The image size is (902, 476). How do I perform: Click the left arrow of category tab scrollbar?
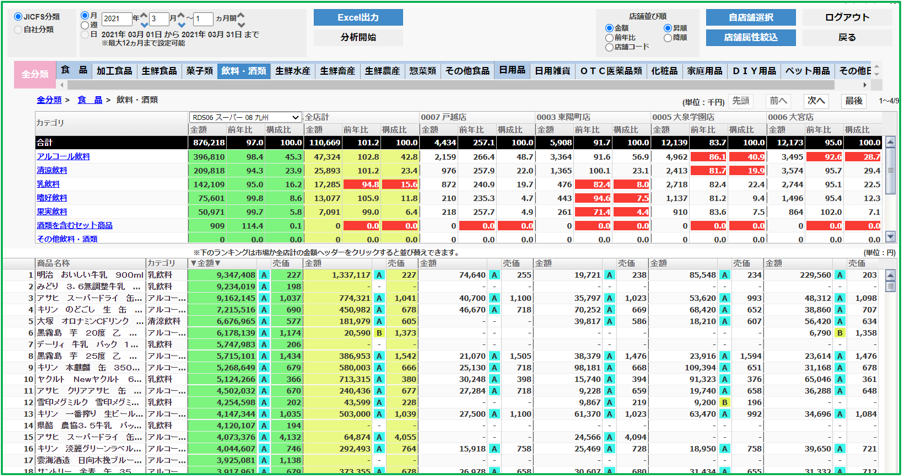click(62, 85)
